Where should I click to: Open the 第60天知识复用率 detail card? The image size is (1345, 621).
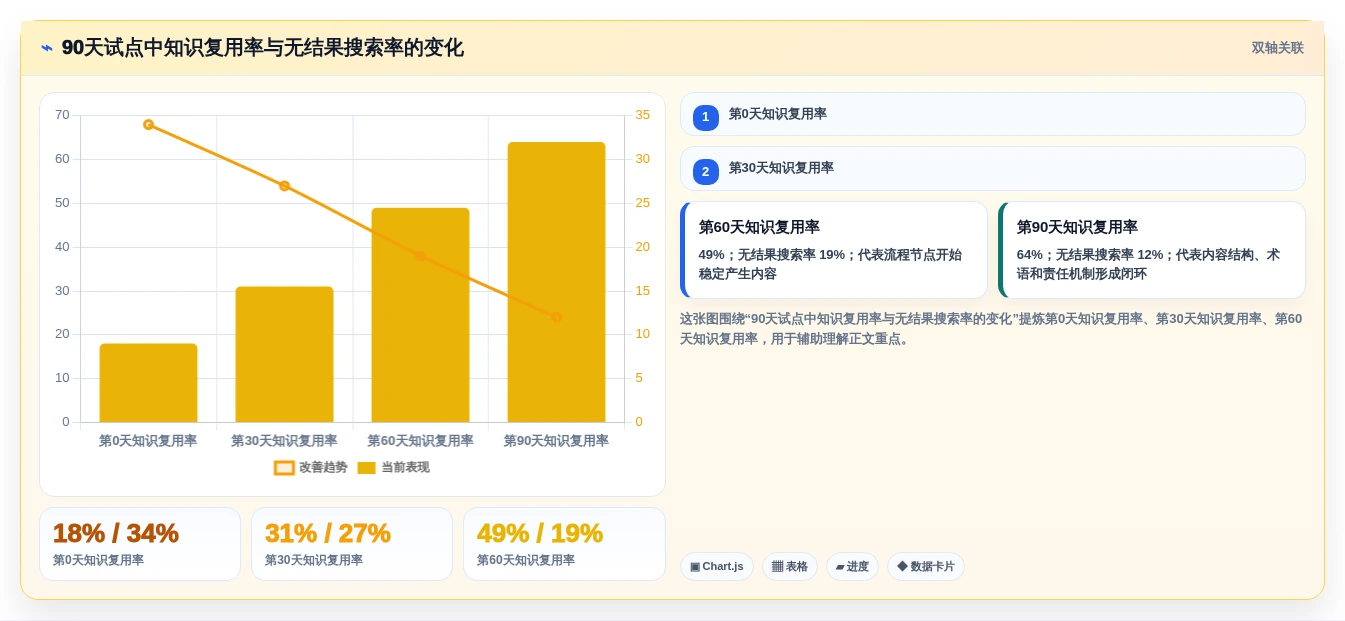(x=834, y=250)
